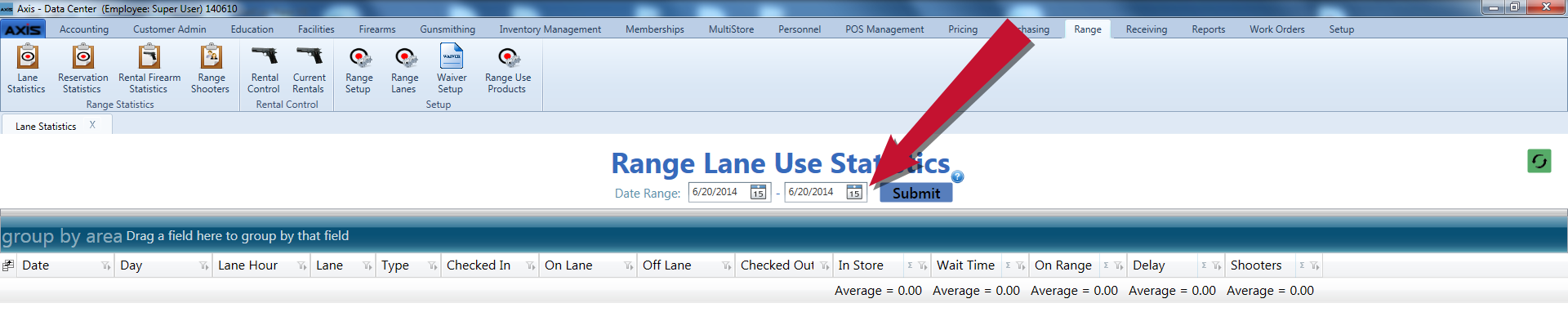This screenshot has width=1568, height=321.
Task: Switch to the Gunsmithing tab
Action: [x=448, y=29]
